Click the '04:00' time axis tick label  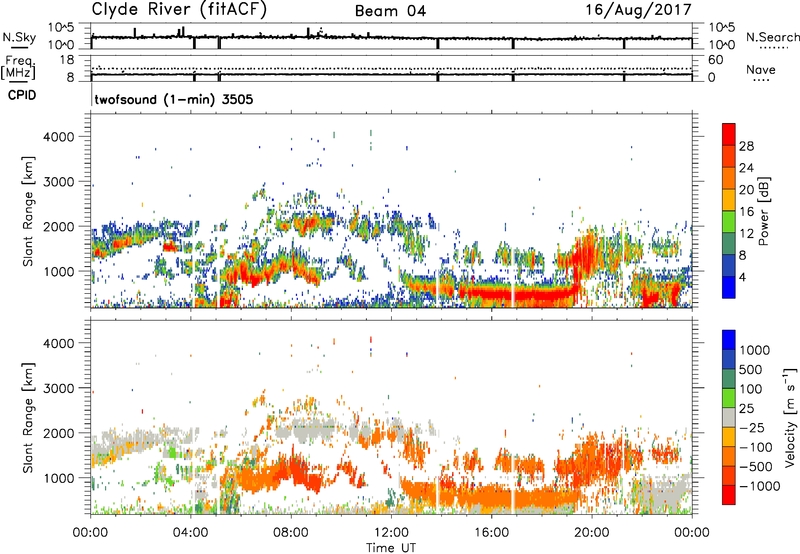click(191, 533)
